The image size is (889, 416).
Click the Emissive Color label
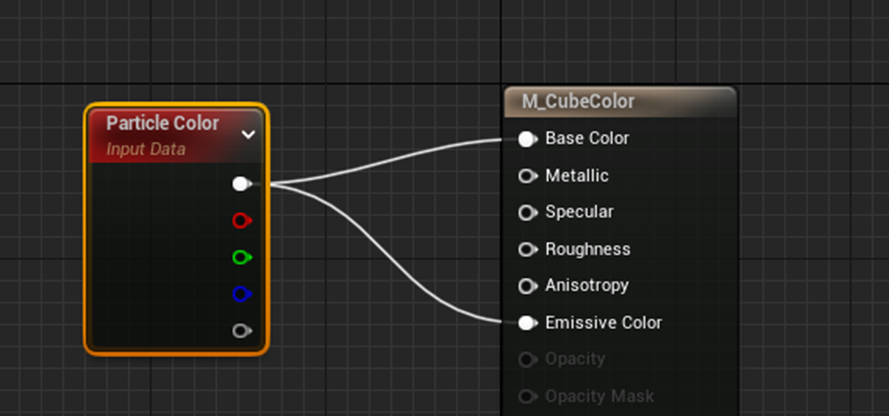pyautogui.click(x=603, y=322)
